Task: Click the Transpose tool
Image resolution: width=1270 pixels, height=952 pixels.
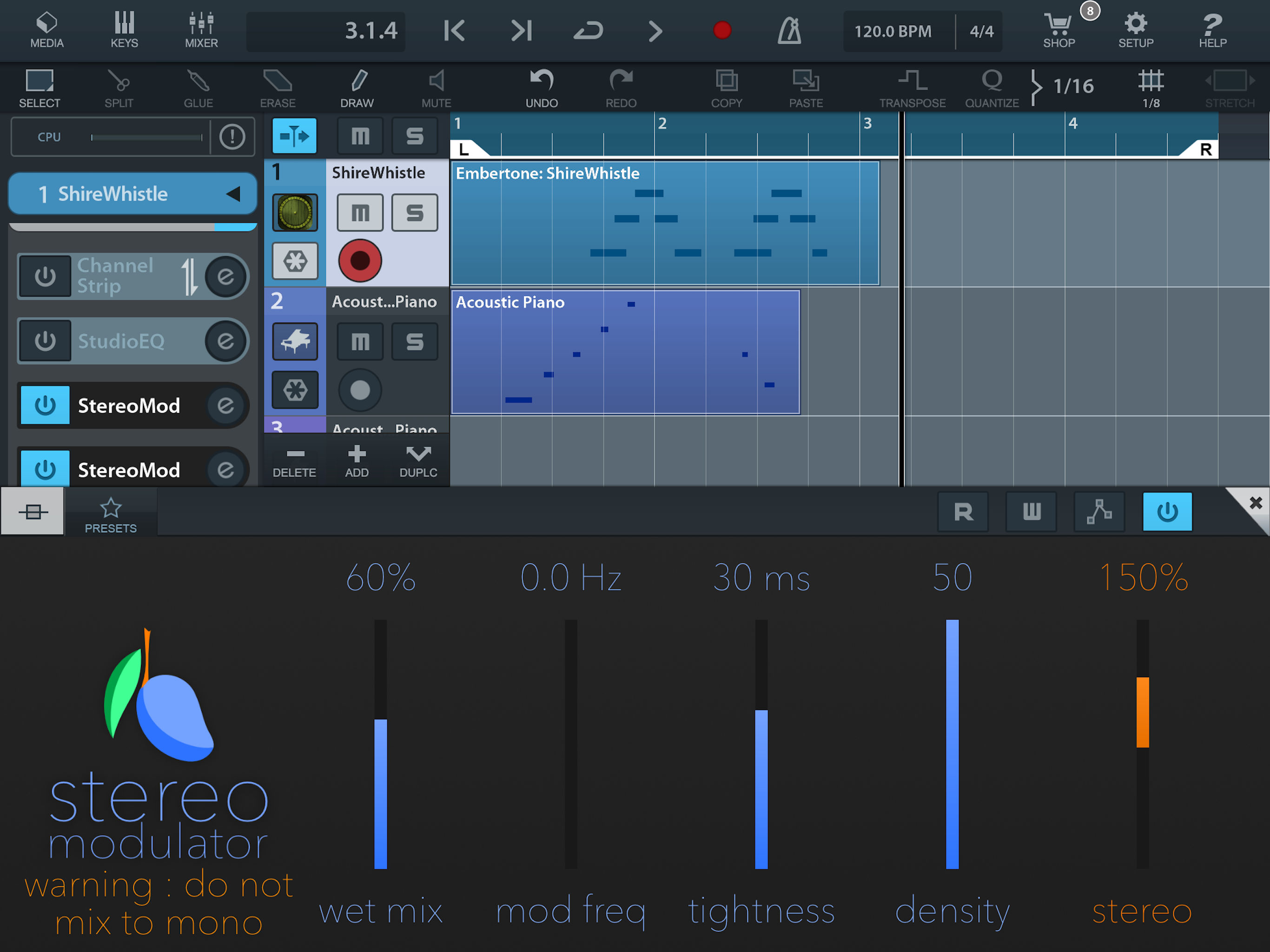Action: (913, 88)
